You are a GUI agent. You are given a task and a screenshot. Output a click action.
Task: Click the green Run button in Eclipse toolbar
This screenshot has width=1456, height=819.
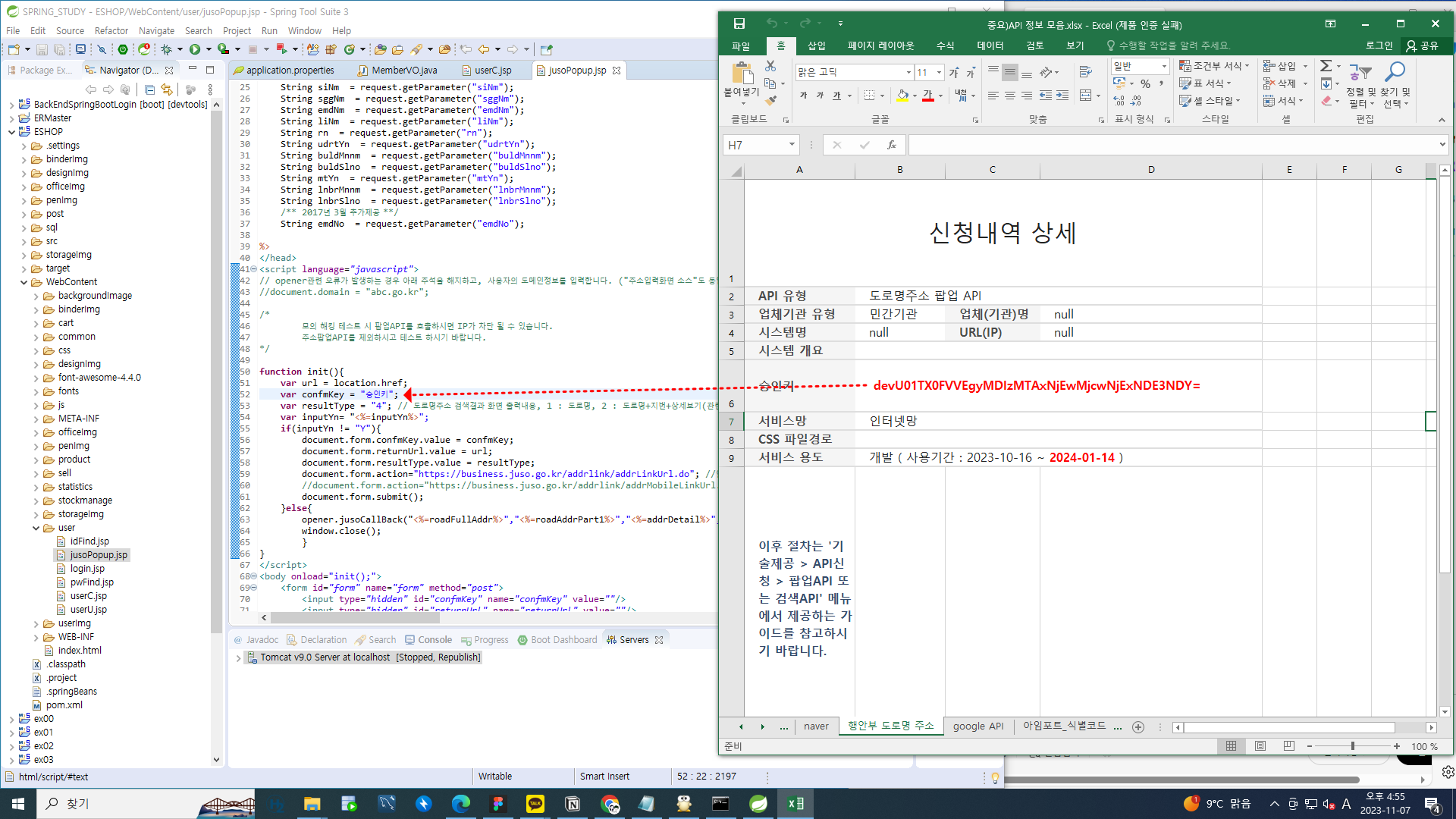(195, 49)
